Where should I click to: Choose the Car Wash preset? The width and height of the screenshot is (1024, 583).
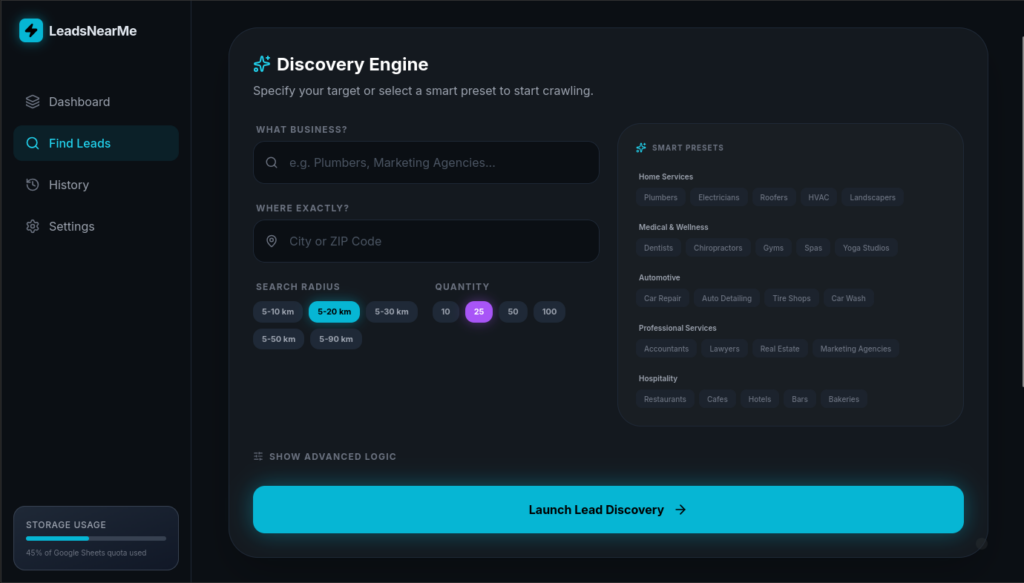(848, 298)
